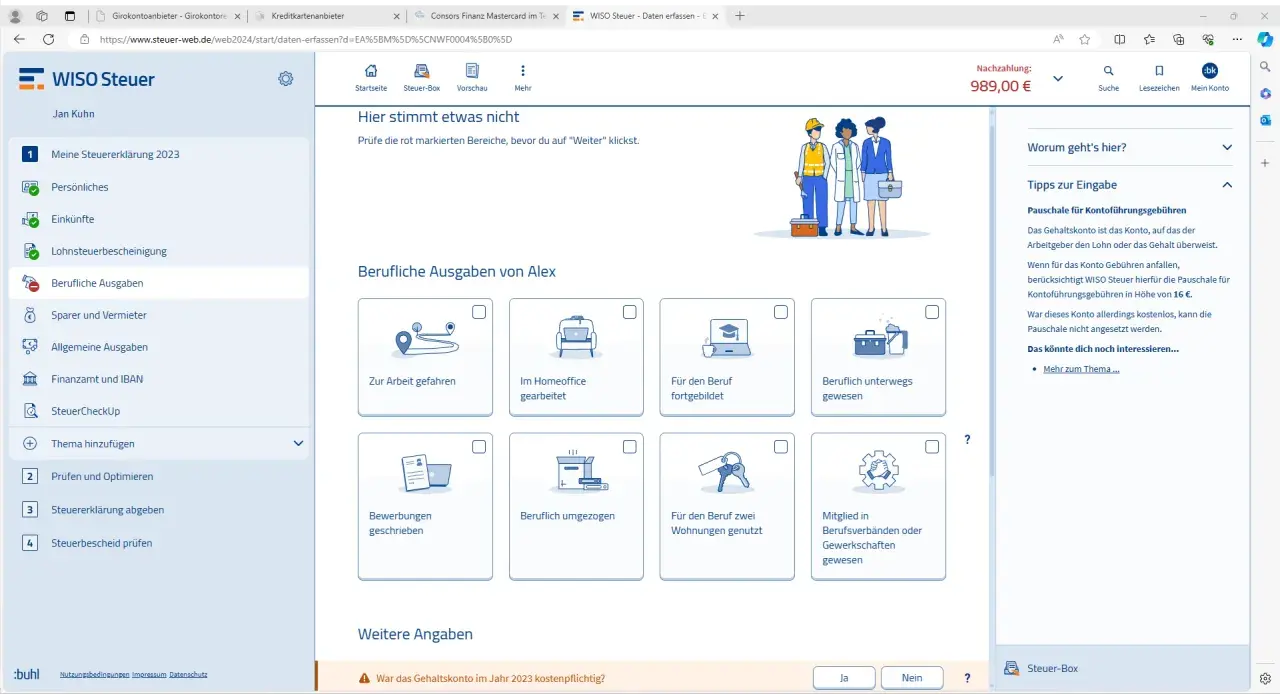Screen dimensions: 1280x694
Task: Click help question mark beside the cards
Action: click(x=967, y=440)
